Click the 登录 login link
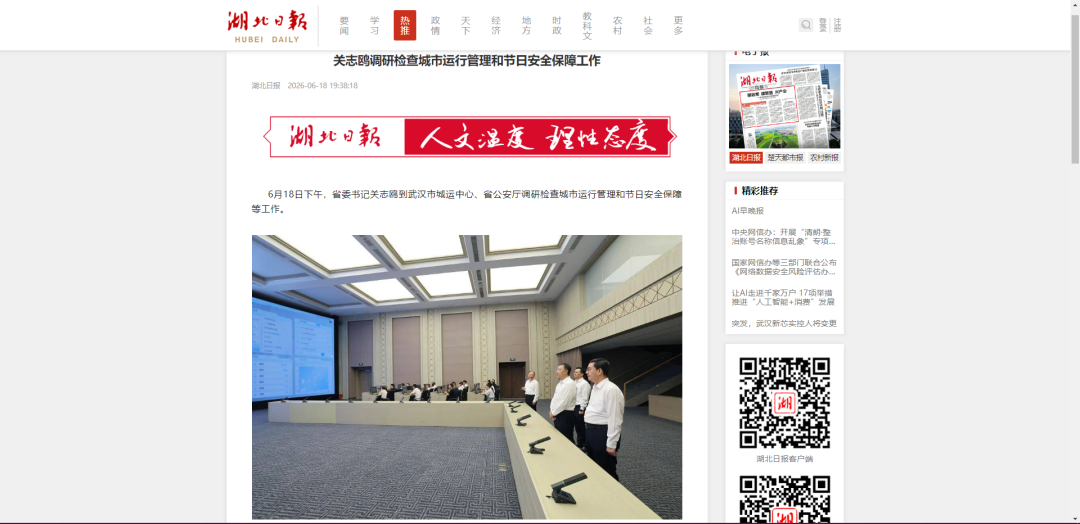This screenshot has width=1080, height=524. tap(823, 25)
